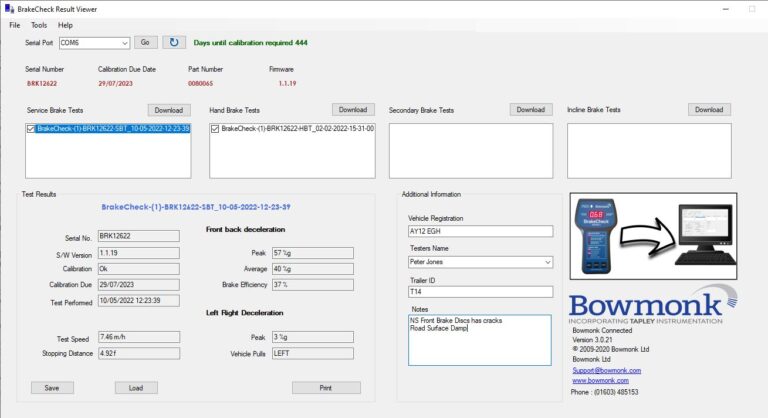Toggle checkbox for BrakeCheck HBT test entry

click(x=216, y=129)
